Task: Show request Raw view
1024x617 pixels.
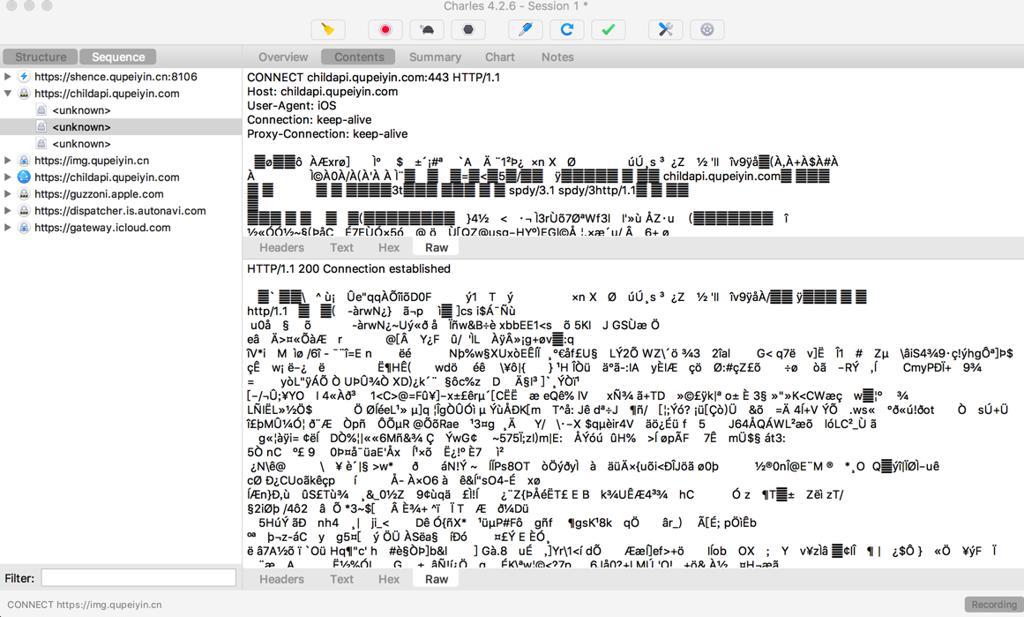Action: coord(436,247)
